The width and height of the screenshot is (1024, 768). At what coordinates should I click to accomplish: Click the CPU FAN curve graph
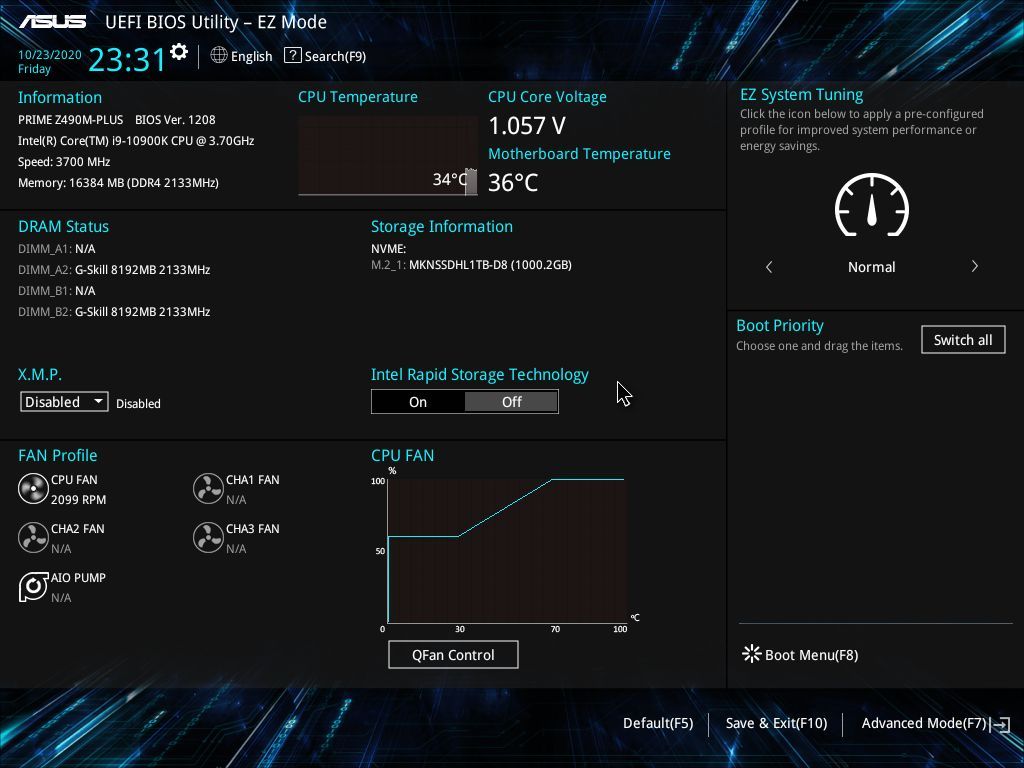coord(507,550)
